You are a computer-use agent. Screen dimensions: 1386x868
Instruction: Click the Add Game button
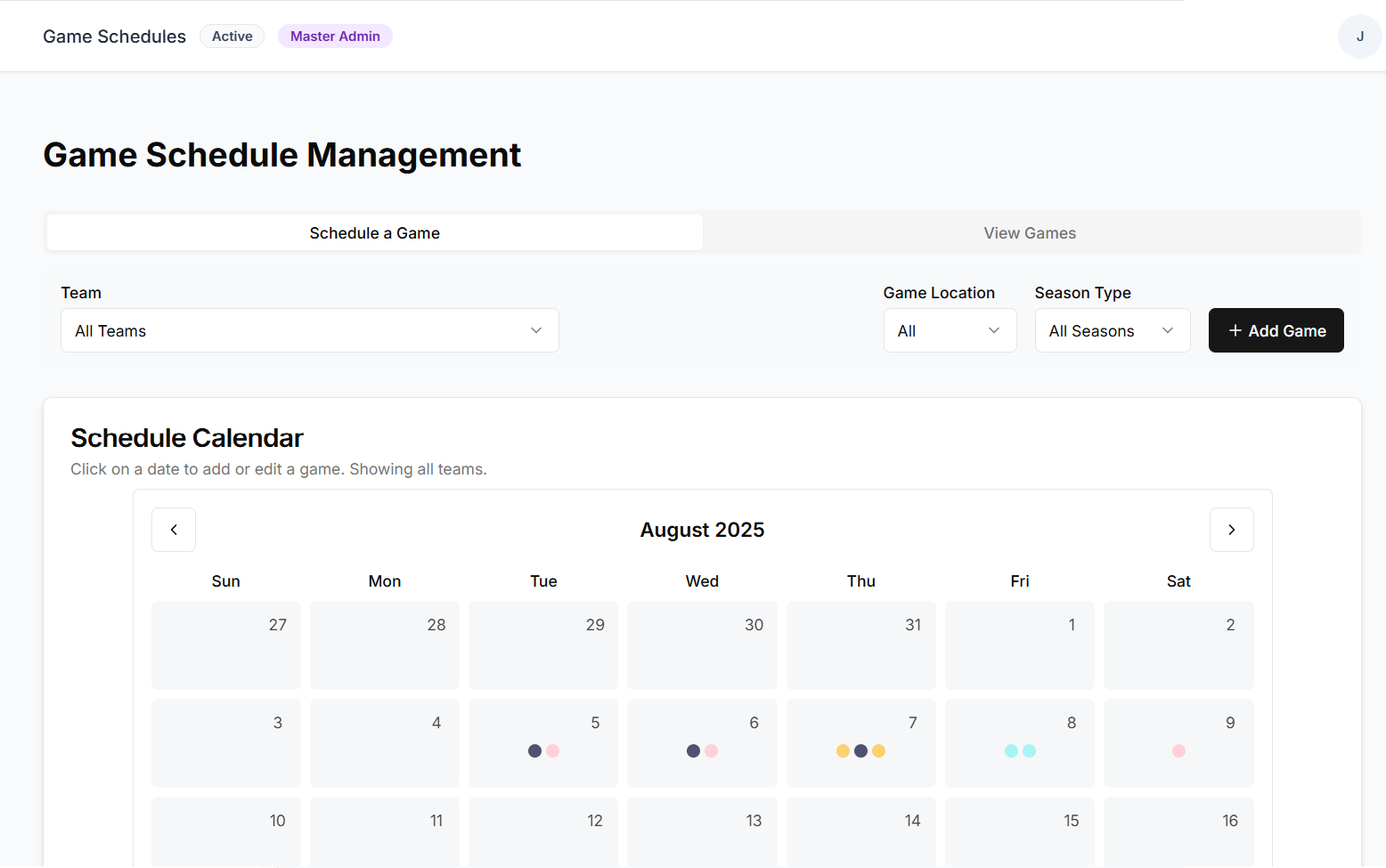(1276, 330)
